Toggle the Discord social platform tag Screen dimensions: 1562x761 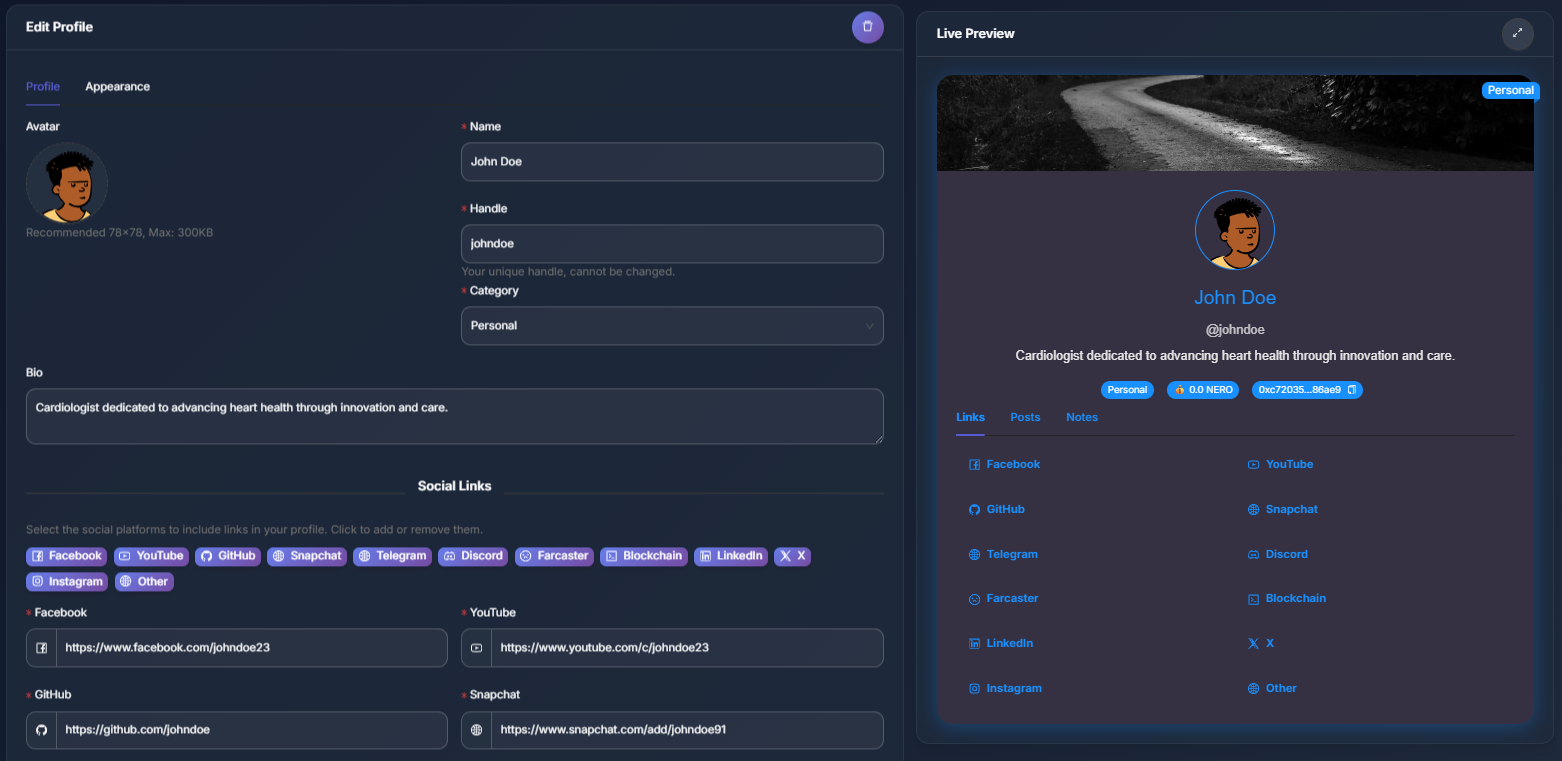click(473, 556)
